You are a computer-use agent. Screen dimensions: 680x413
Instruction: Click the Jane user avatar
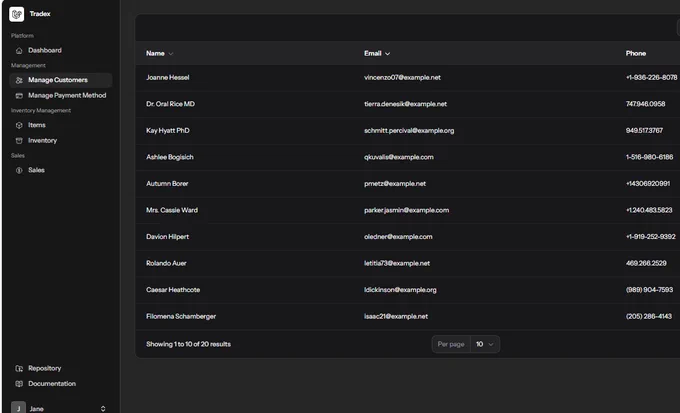click(18, 408)
